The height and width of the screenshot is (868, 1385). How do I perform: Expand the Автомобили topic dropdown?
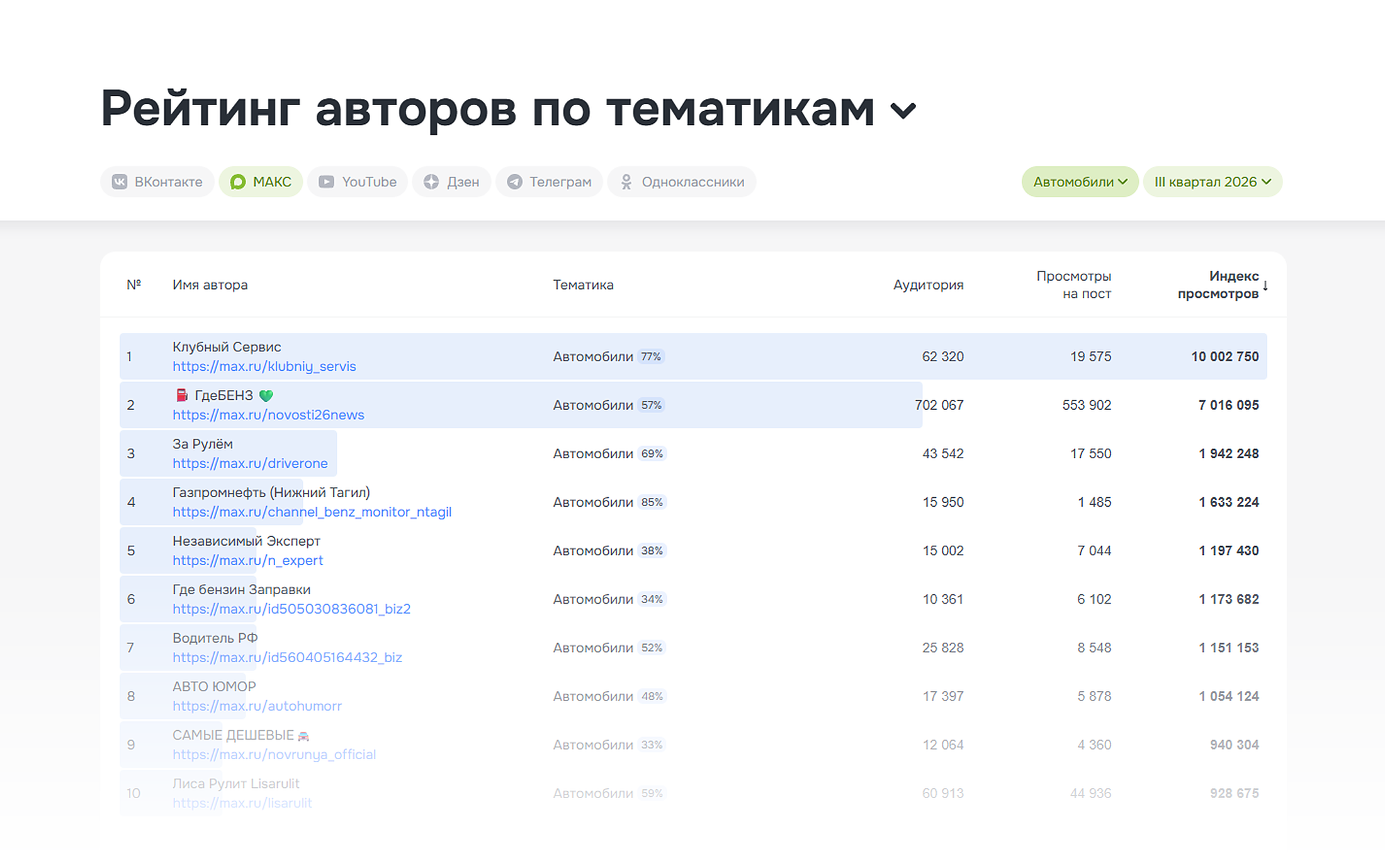[1080, 182]
